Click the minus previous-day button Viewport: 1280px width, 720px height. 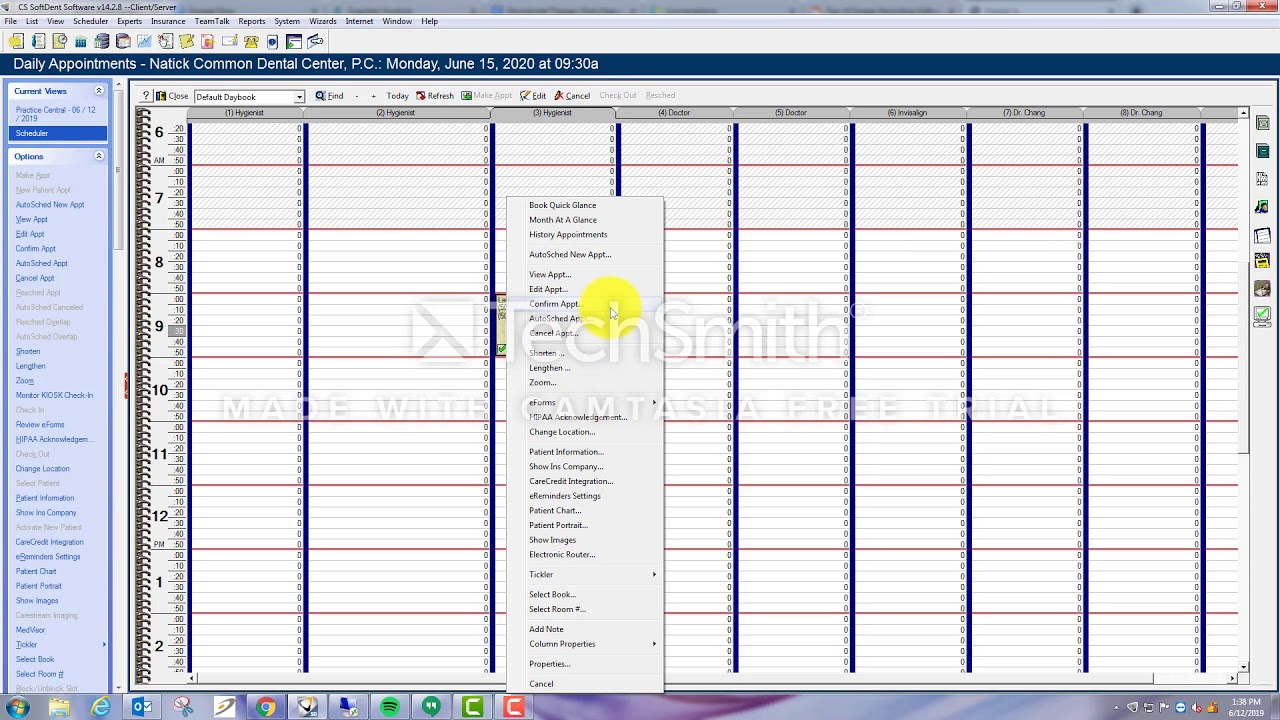pyautogui.click(x=357, y=96)
